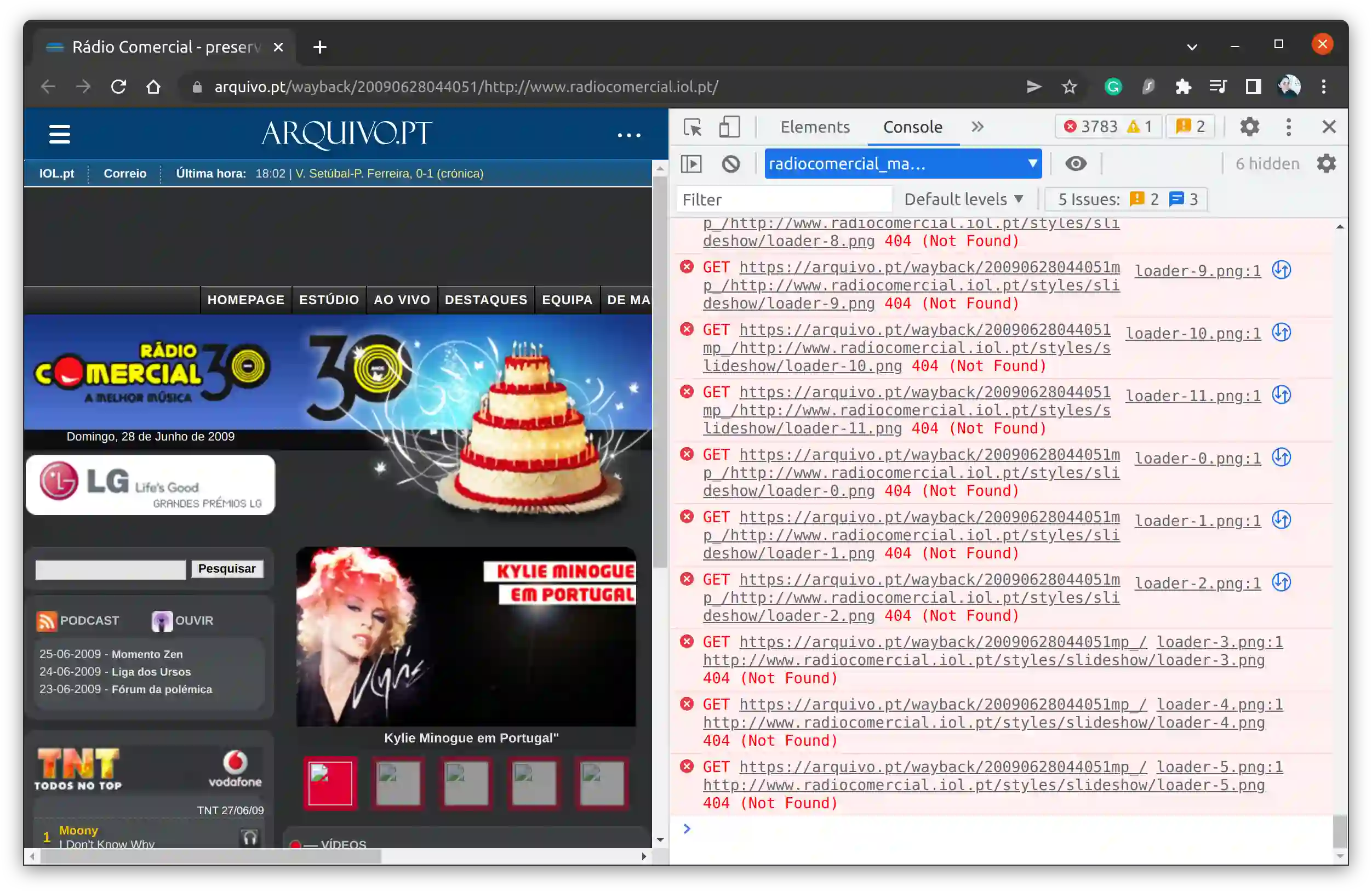This screenshot has height=892, width=1372.
Task: Click the Arquivo.pt hamburger menu
Action: [59, 134]
